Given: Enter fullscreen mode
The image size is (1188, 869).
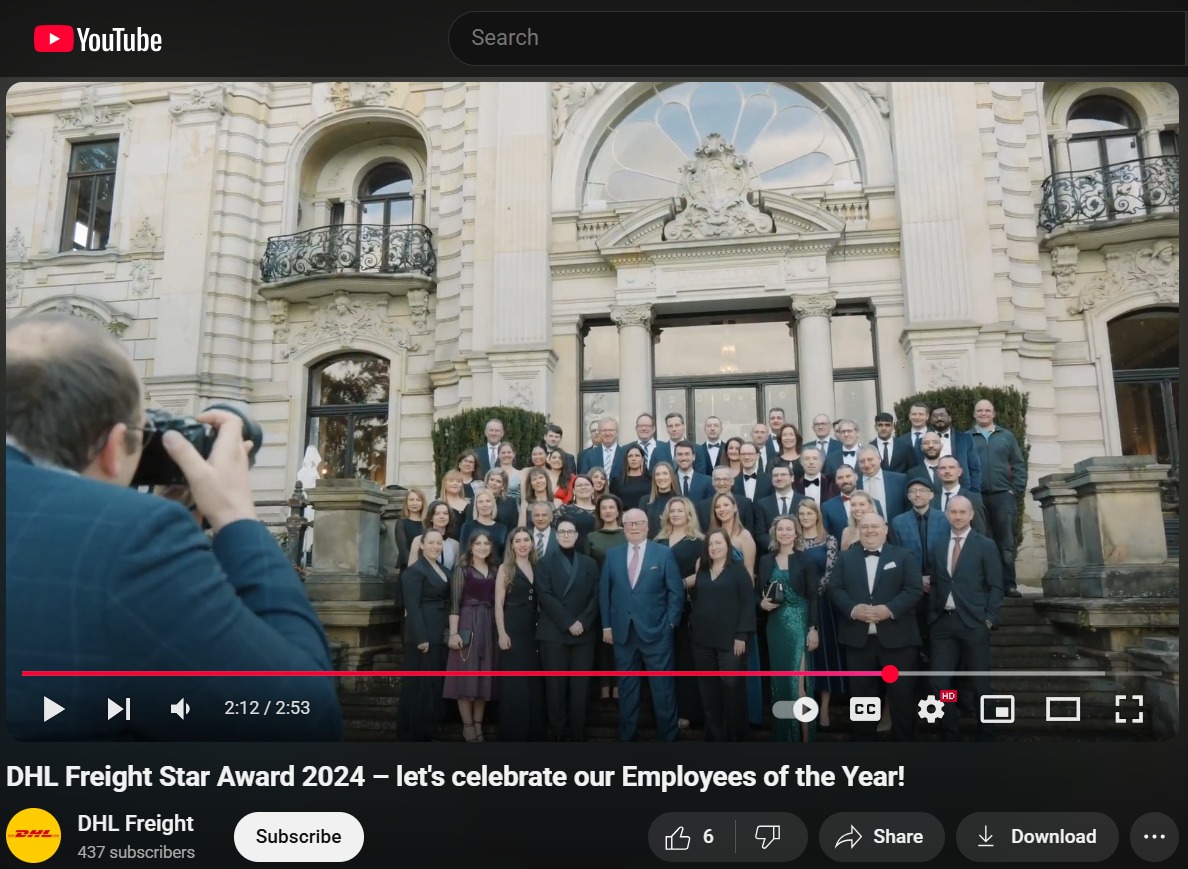Looking at the screenshot, I should (1129, 709).
